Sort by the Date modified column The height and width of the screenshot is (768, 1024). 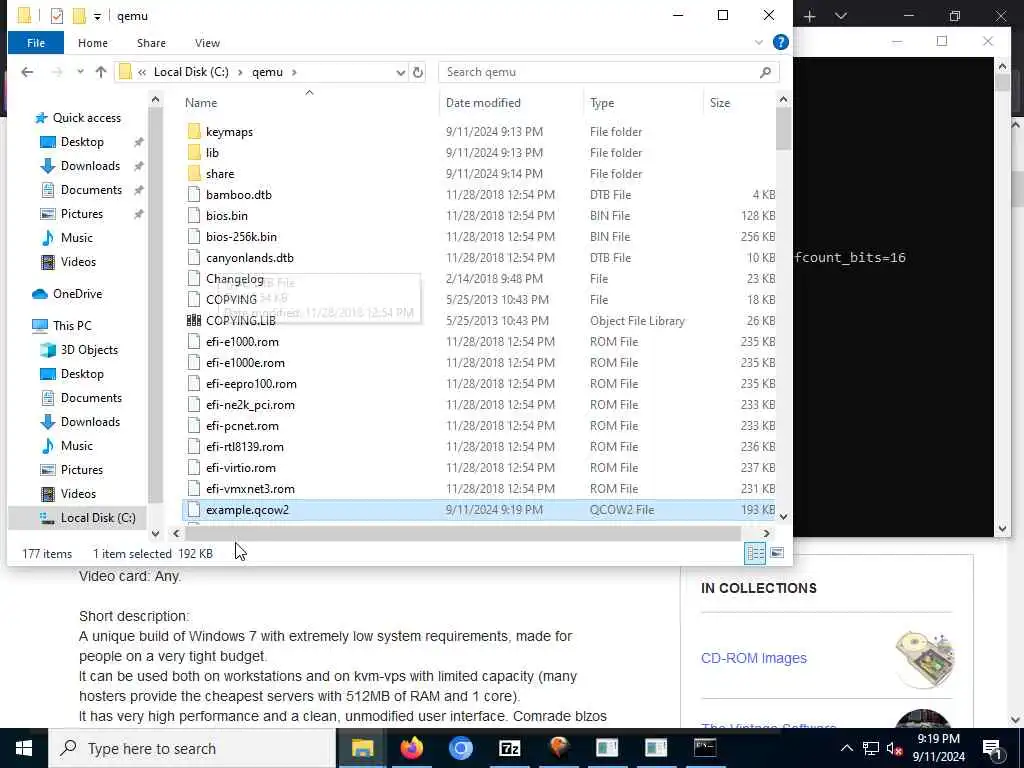[483, 103]
